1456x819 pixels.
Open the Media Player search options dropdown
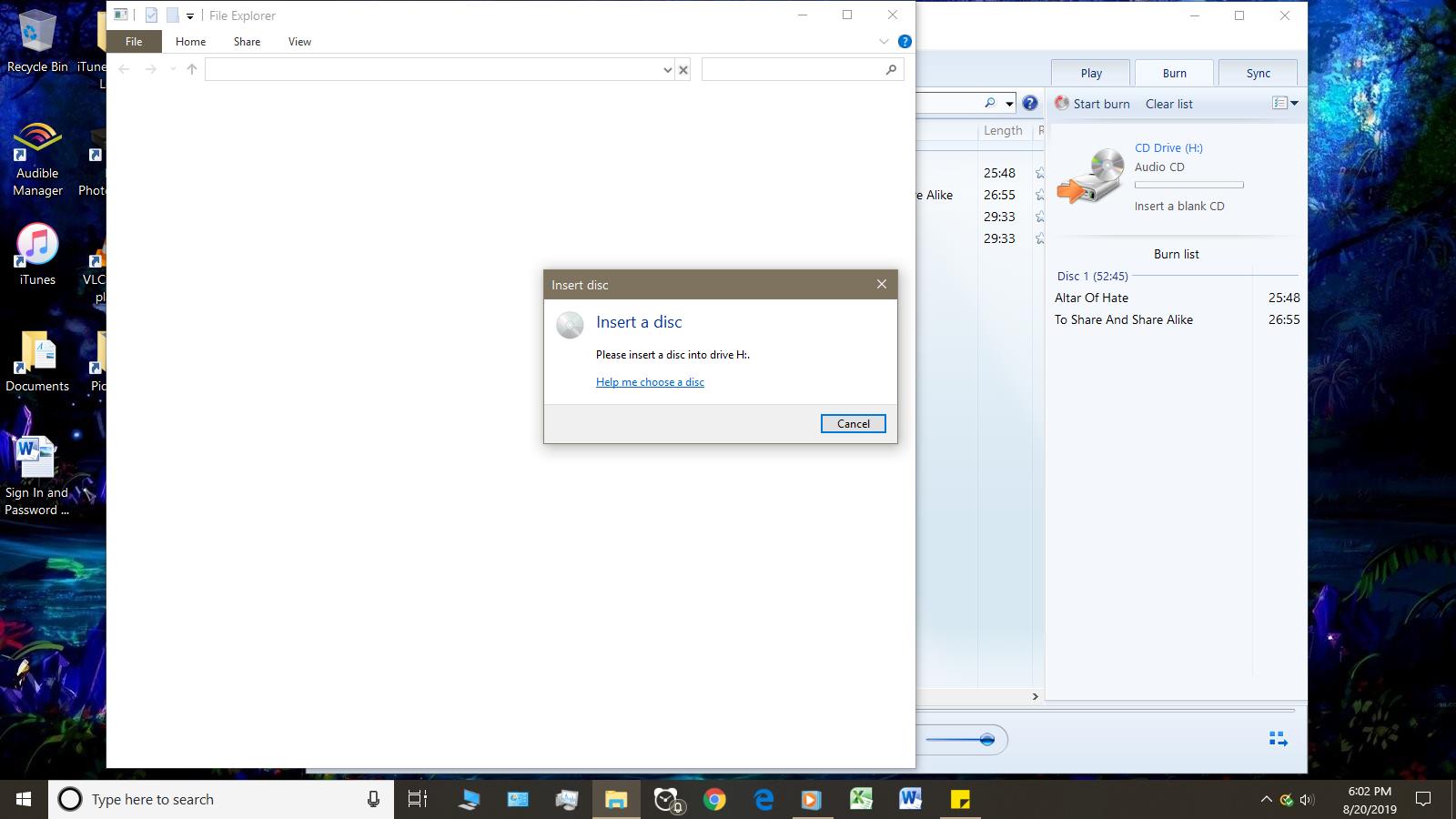[x=1008, y=104]
